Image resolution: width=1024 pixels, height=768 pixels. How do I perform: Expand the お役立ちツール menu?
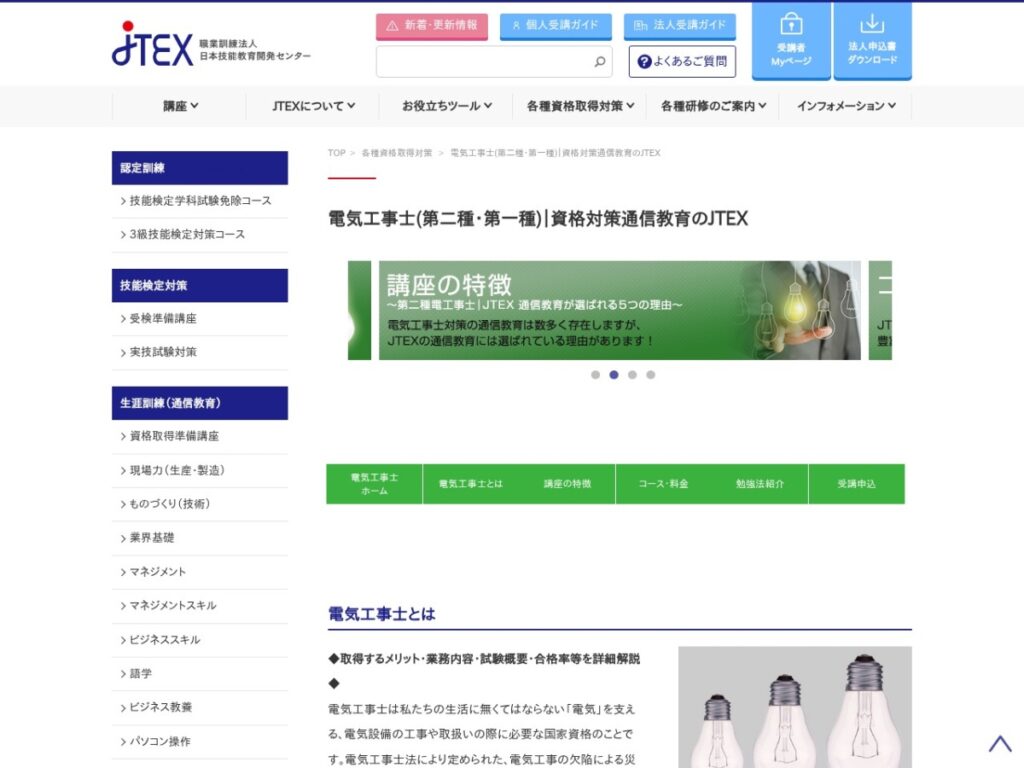[x=446, y=106]
